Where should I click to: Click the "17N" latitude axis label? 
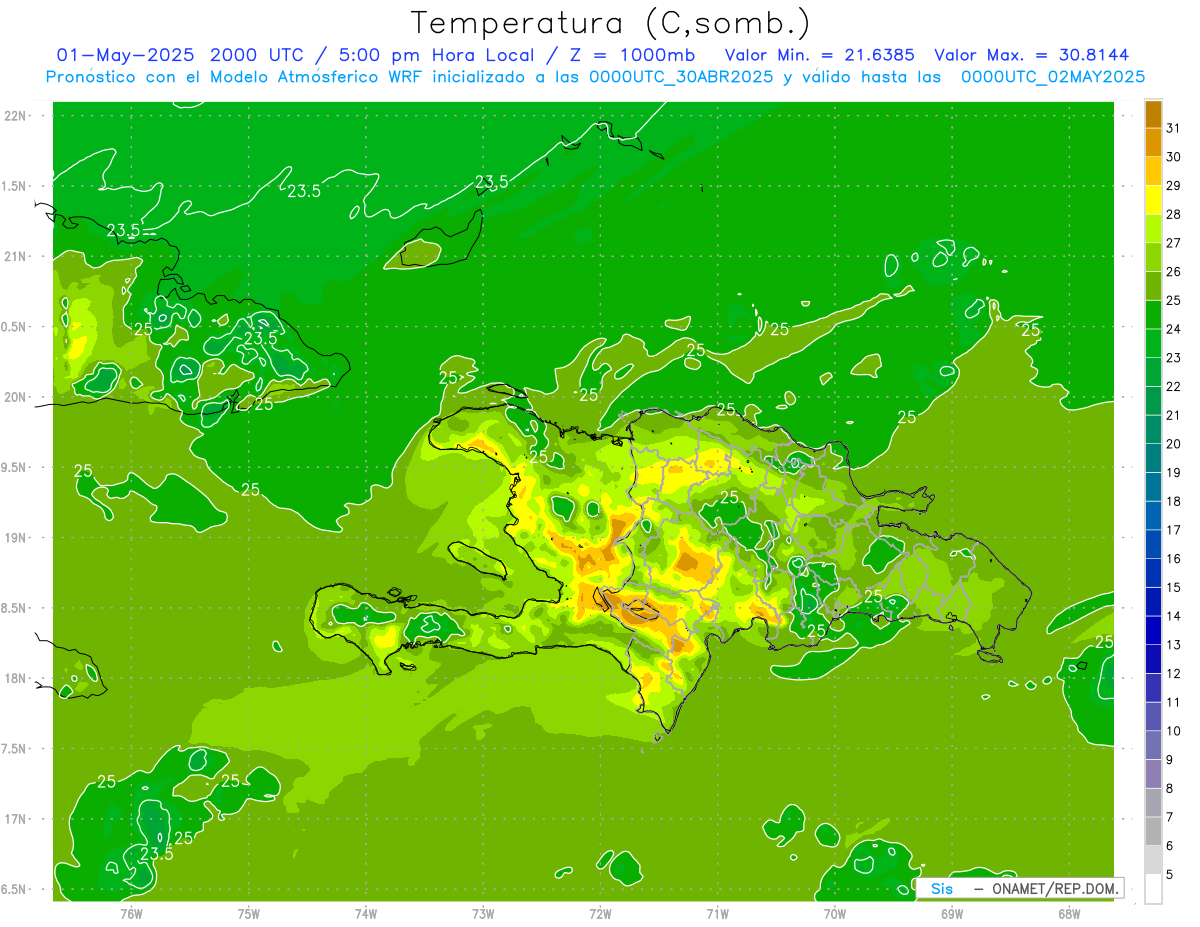coord(17,820)
